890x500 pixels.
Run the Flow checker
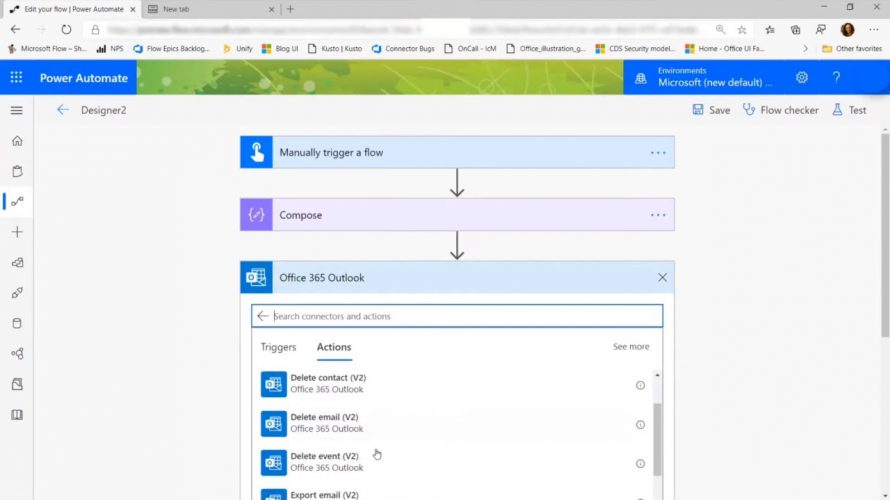[x=780, y=110]
